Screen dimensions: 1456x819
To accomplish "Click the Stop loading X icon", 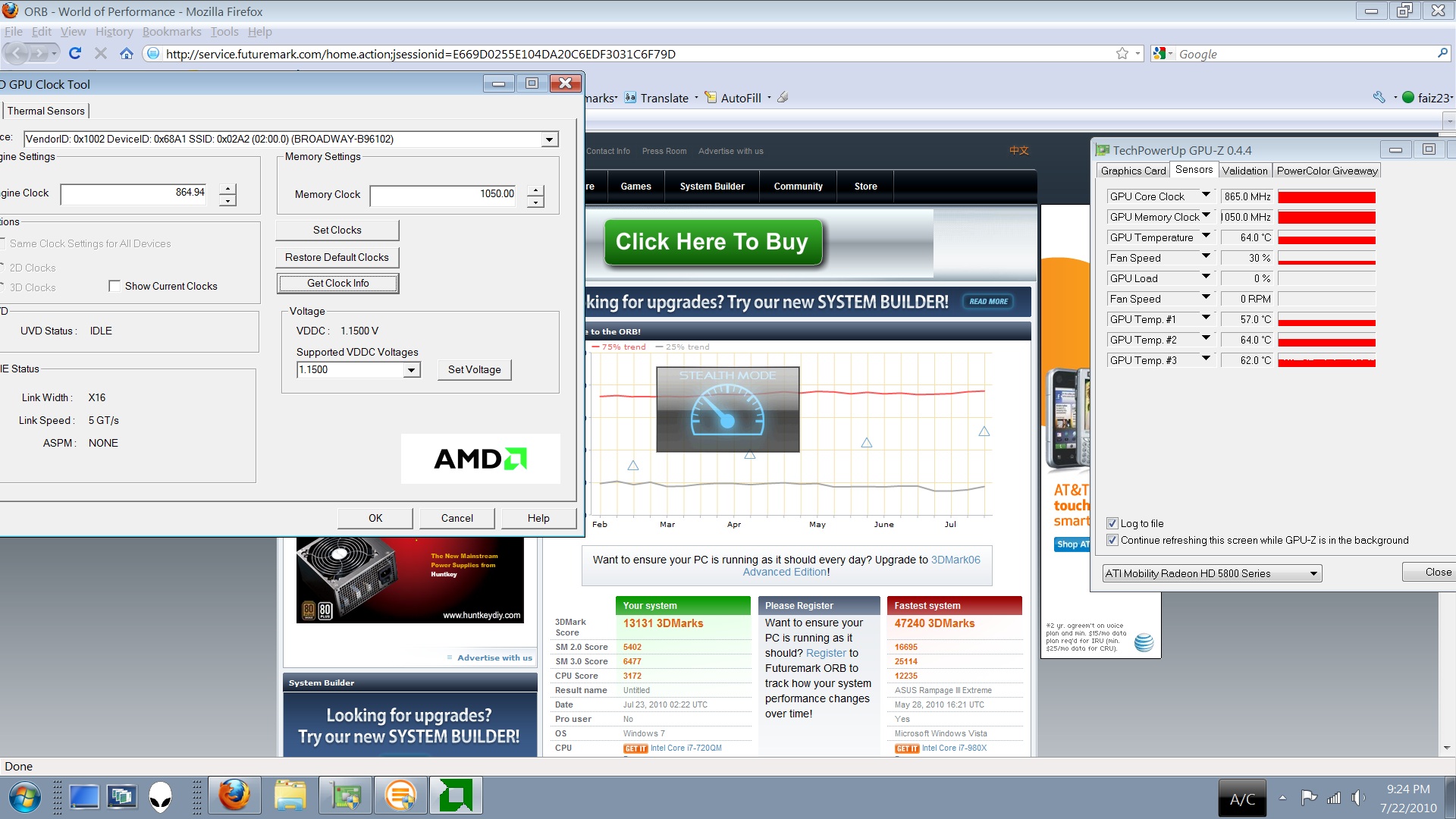I will pyautogui.click(x=100, y=53).
